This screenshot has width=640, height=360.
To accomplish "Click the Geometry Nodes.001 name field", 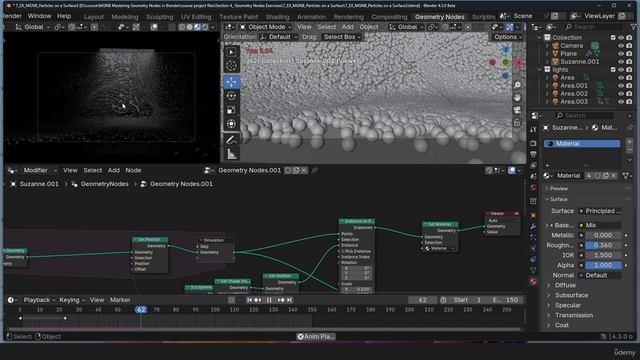I will [249, 171].
